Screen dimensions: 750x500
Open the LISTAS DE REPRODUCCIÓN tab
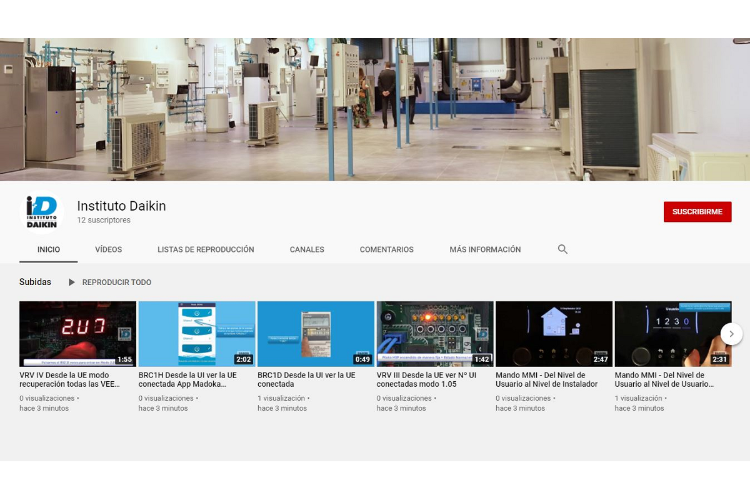[206, 249]
